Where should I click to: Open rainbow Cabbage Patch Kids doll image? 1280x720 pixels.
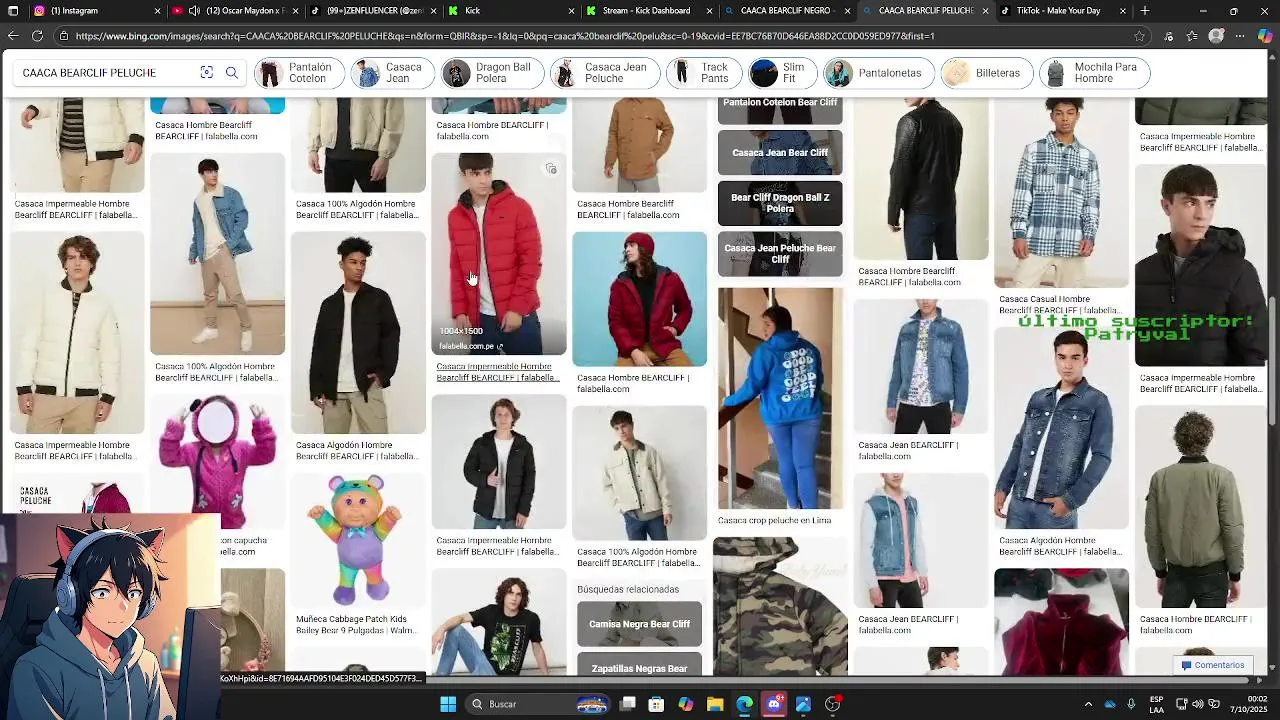358,540
